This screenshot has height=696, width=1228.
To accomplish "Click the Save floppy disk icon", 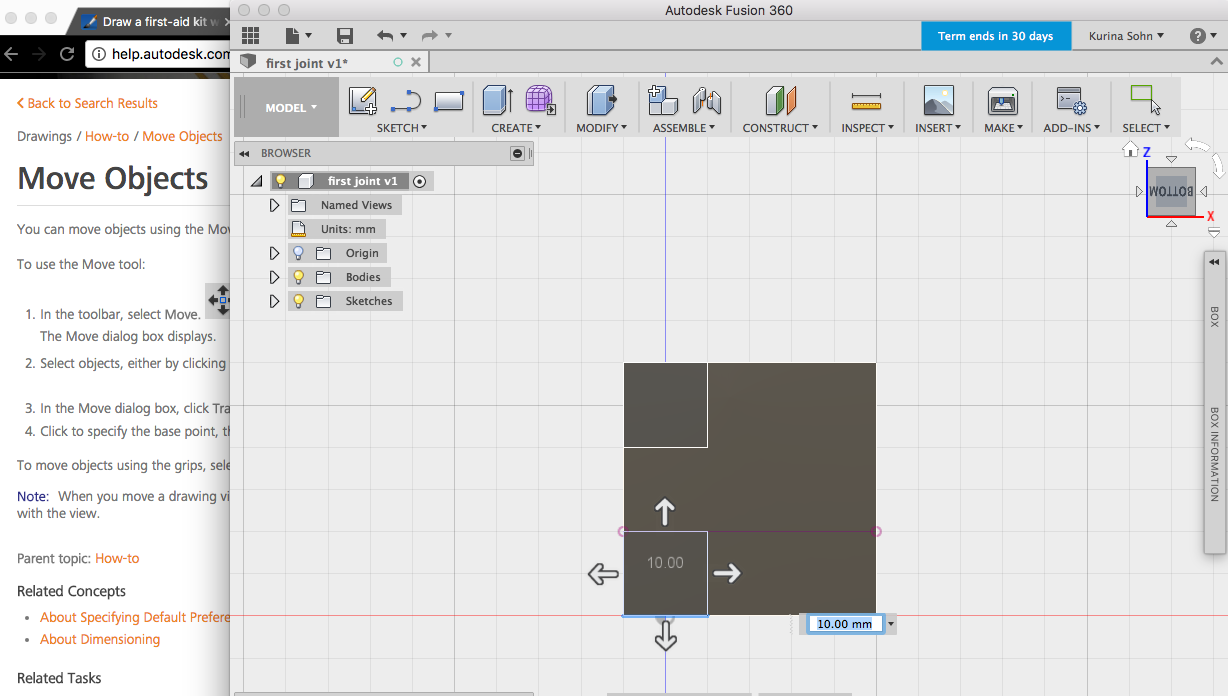I will [x=345, y=36].
